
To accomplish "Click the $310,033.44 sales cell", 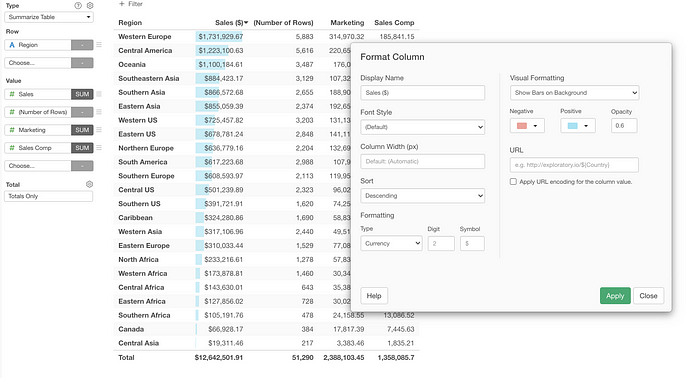I will click(224, 245).
